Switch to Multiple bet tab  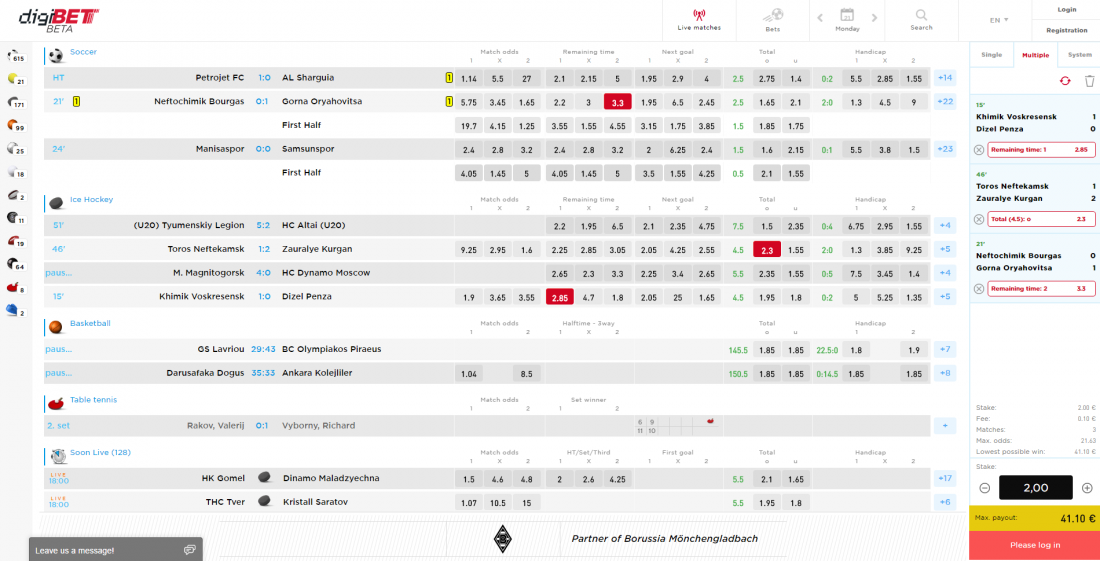click(1035, 55)
